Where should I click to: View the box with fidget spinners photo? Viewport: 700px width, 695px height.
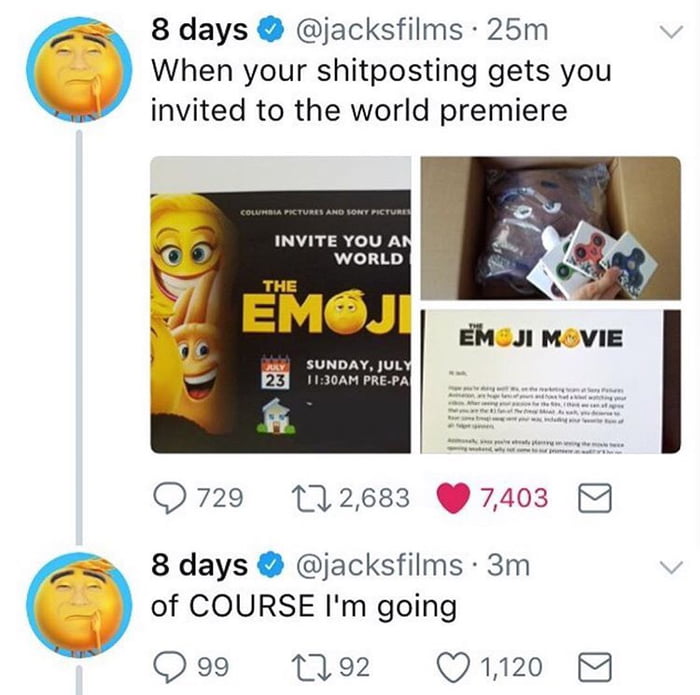550,228
